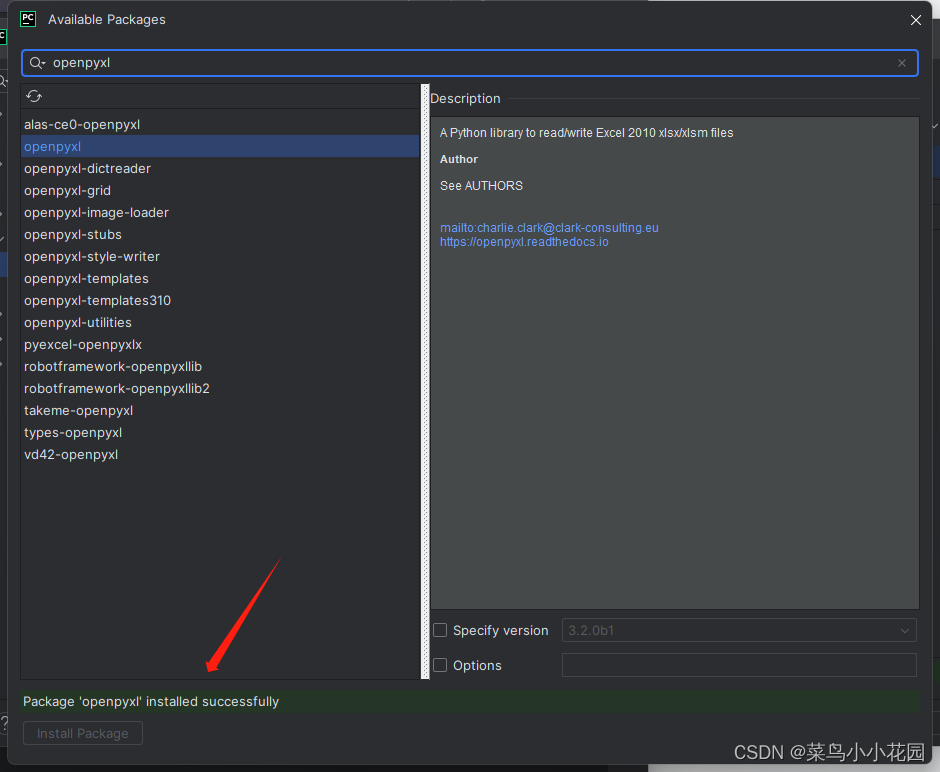Select openpyxl-grid package
Screen dimensions: 940x772
[220, 191]
